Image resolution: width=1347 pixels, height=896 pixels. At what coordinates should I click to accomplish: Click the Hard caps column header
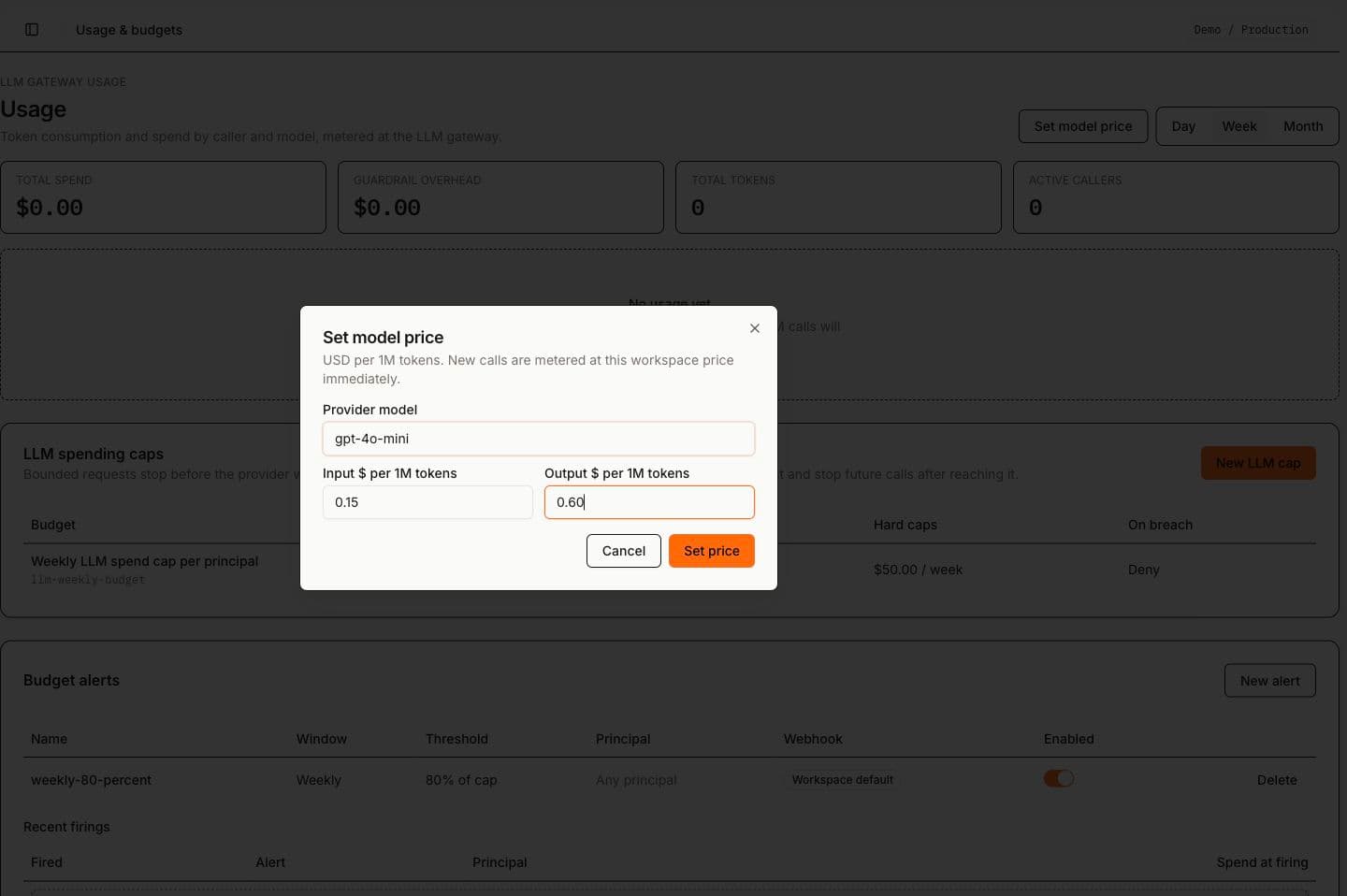[905, 525]
